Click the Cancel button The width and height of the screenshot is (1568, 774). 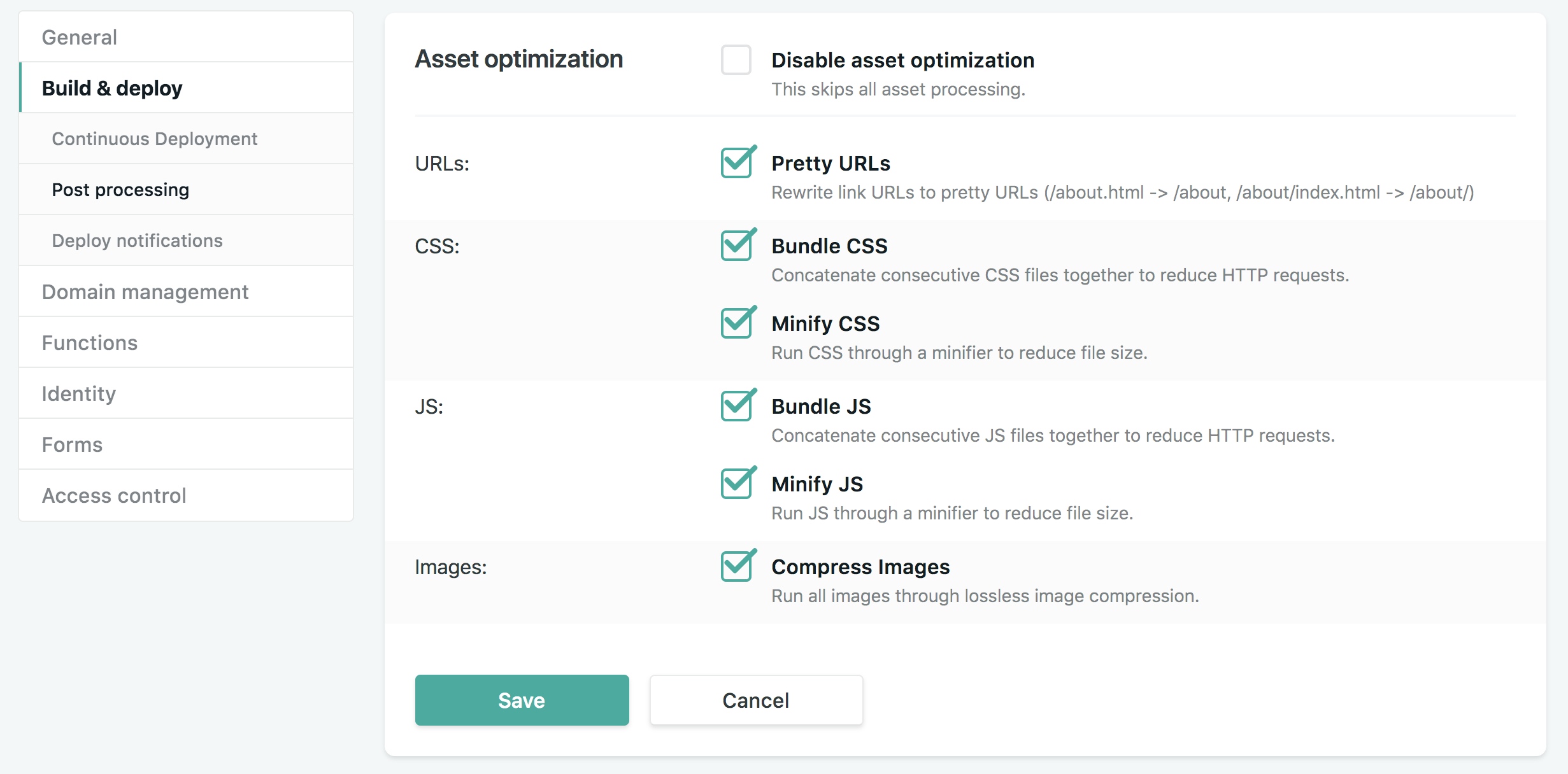tap(756, 700)
